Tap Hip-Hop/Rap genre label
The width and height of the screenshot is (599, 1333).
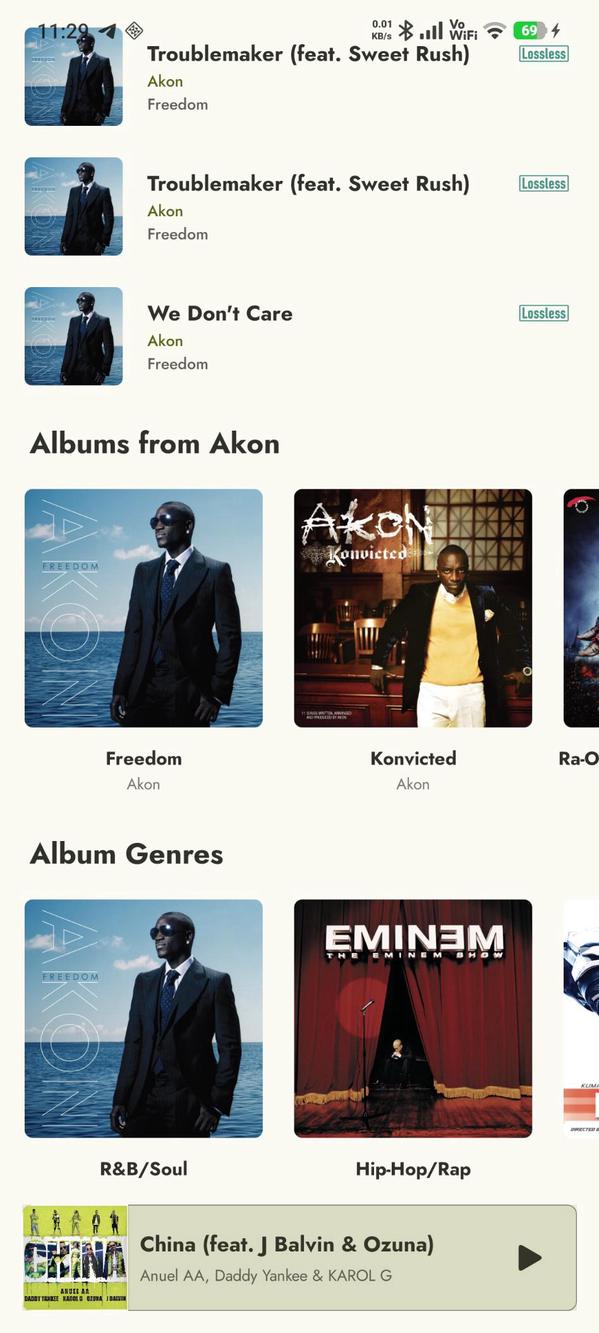[413, 1169]
